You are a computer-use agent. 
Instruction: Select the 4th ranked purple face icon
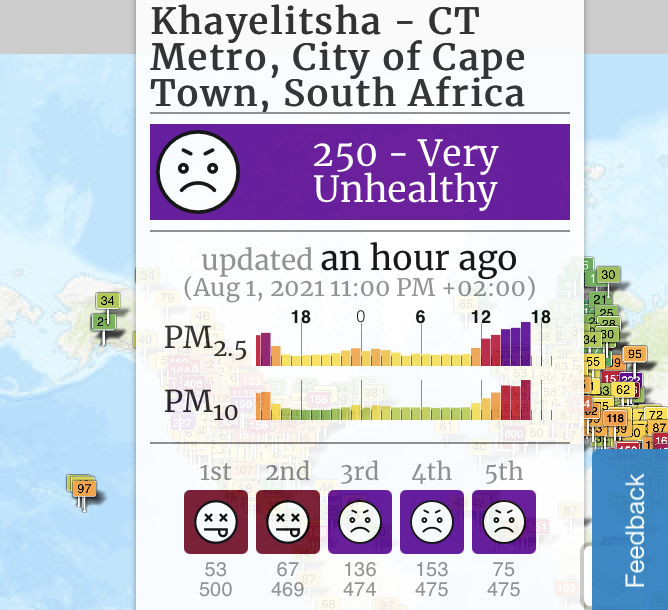[432, 522]
